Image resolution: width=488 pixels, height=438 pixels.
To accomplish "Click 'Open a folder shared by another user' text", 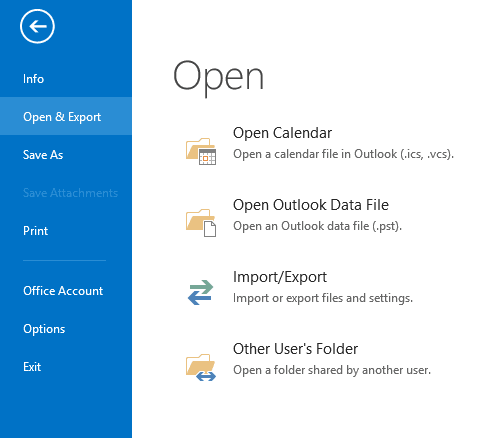I will point(332,370).
